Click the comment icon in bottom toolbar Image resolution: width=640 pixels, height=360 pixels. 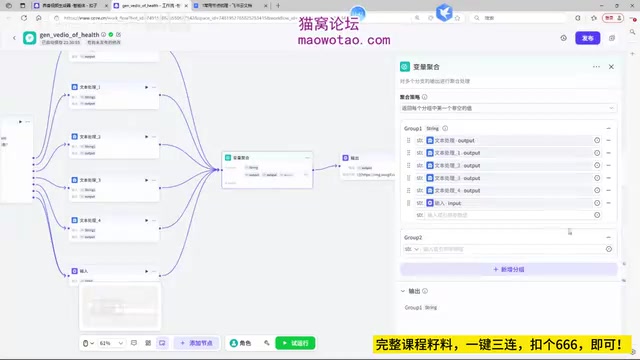pyautogui.click(x=134, y=343)
